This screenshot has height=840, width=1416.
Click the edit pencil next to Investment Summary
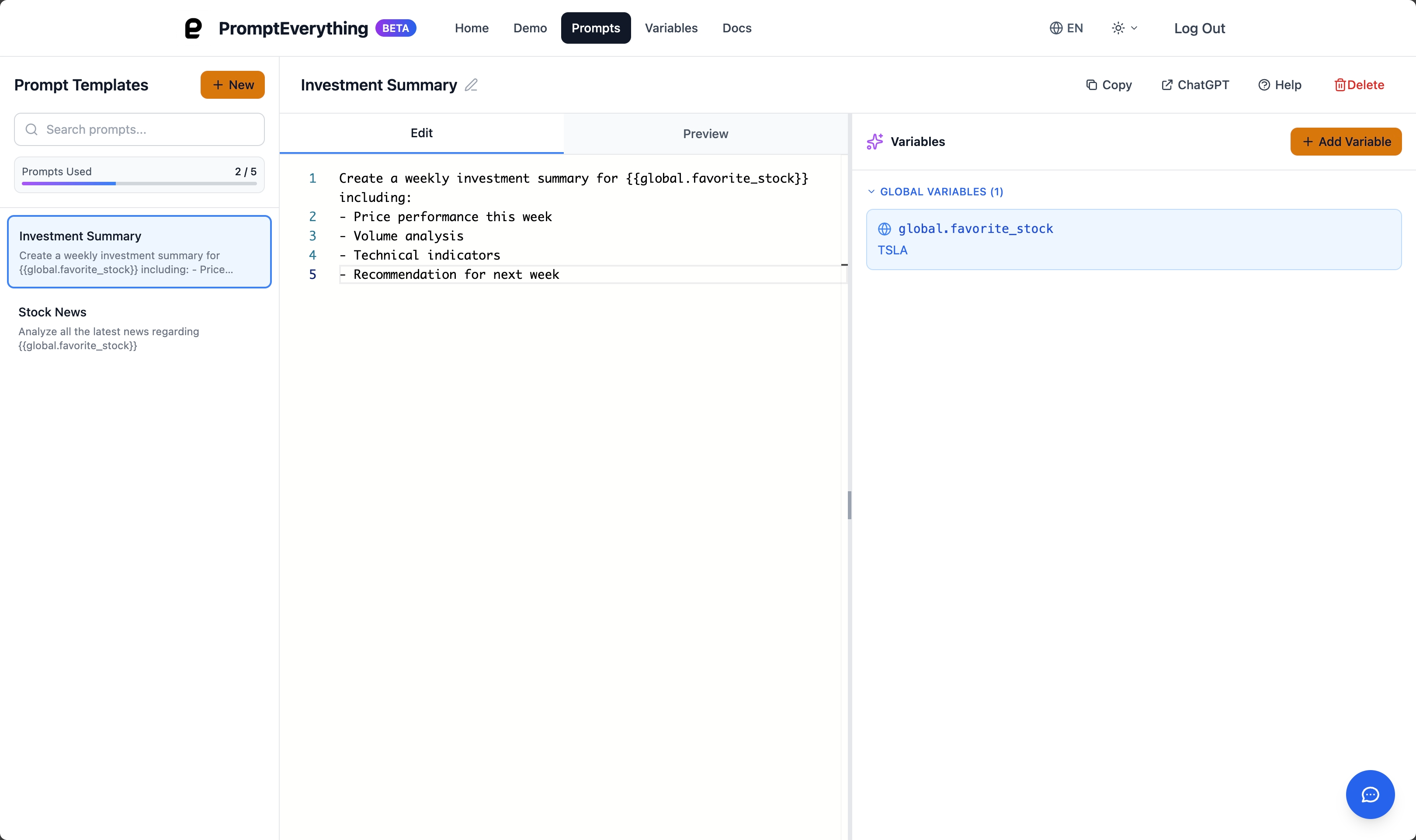(470, 85)
